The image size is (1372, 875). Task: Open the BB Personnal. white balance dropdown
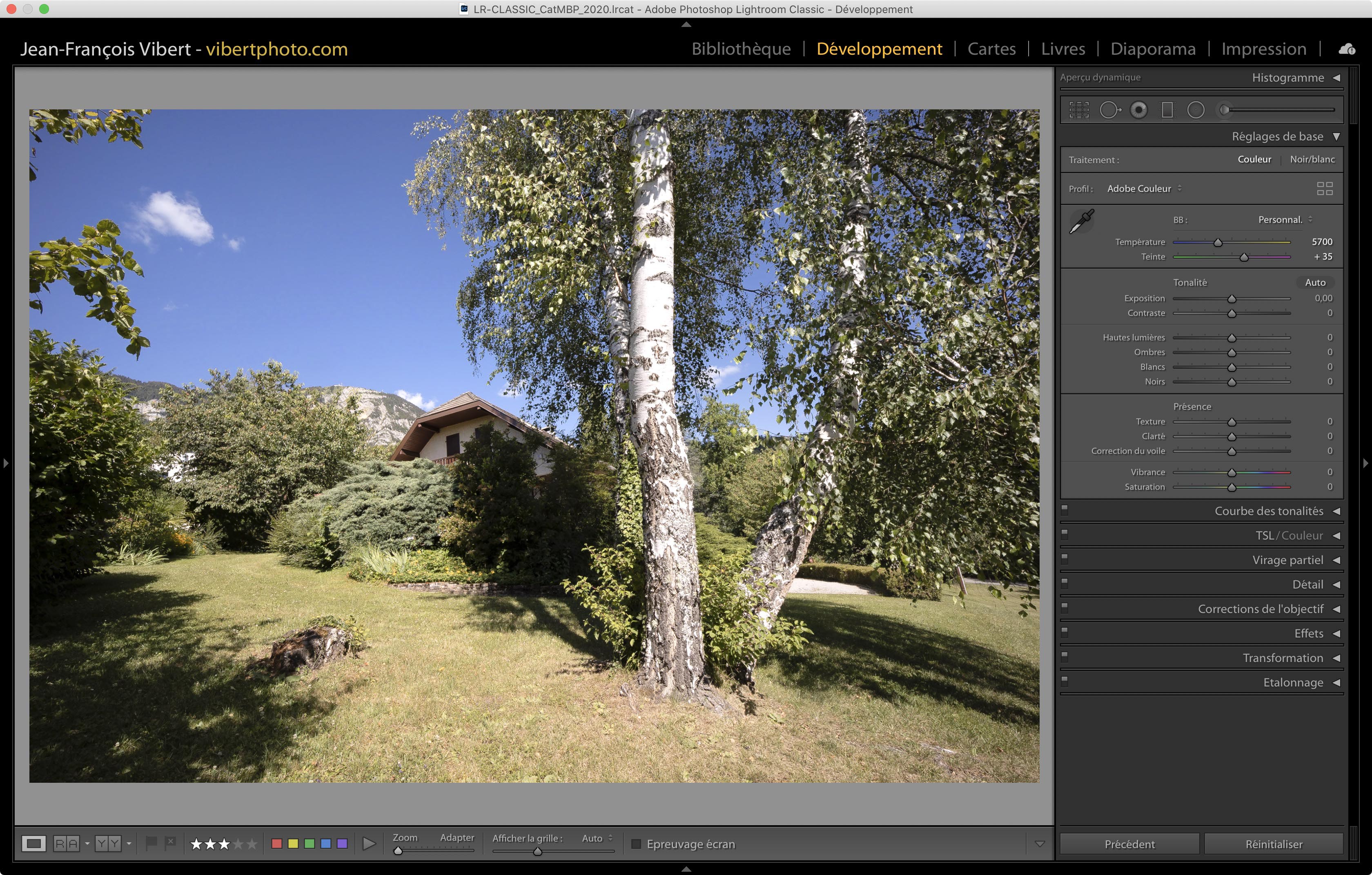click(1285, 220)
